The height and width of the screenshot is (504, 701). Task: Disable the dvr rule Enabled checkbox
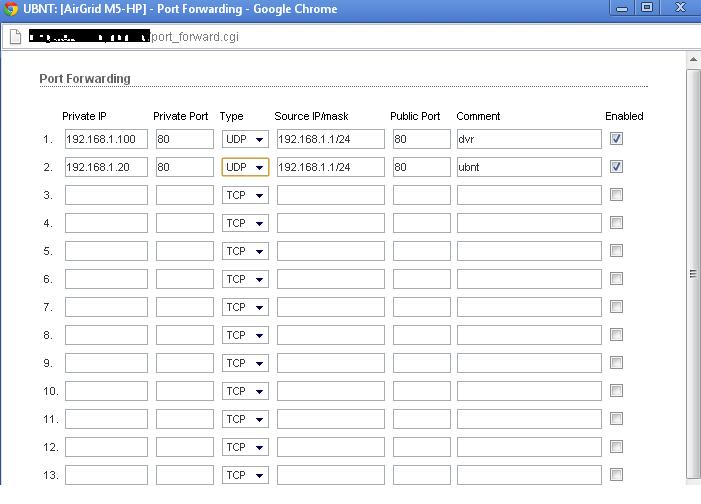[x=616, y=139]
